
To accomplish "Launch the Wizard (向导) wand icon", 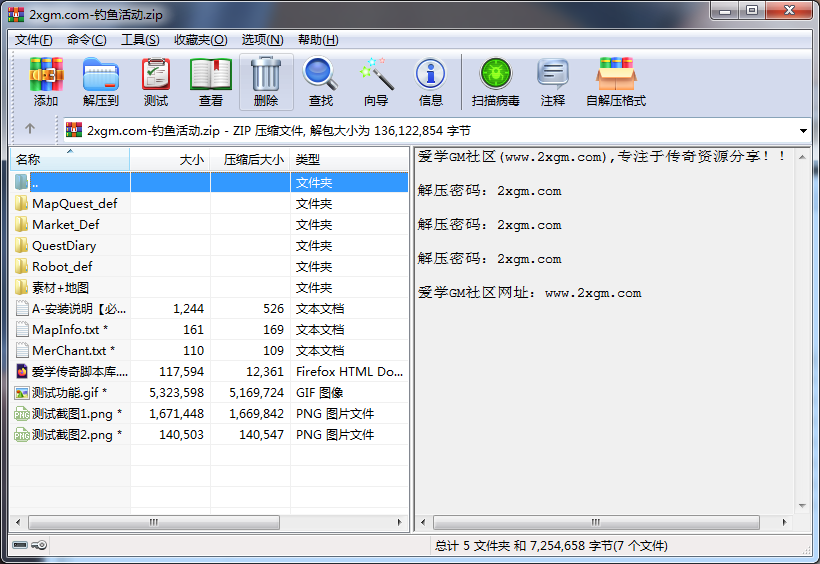I will (x=377, y=74).
